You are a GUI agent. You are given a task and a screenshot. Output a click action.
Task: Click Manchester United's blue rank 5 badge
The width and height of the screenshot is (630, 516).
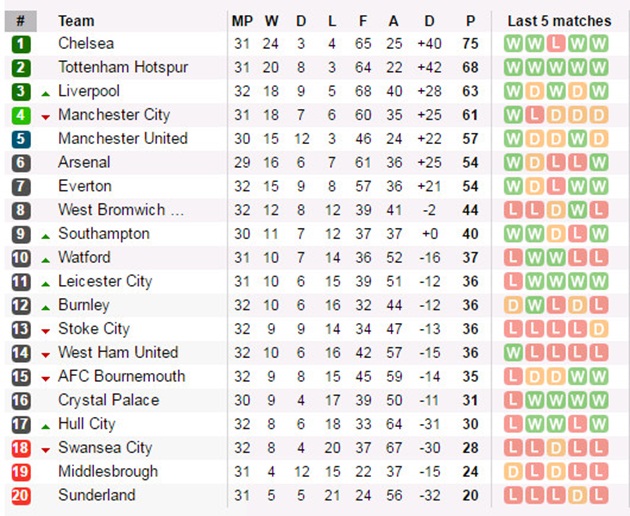click(x=20, y=139)
